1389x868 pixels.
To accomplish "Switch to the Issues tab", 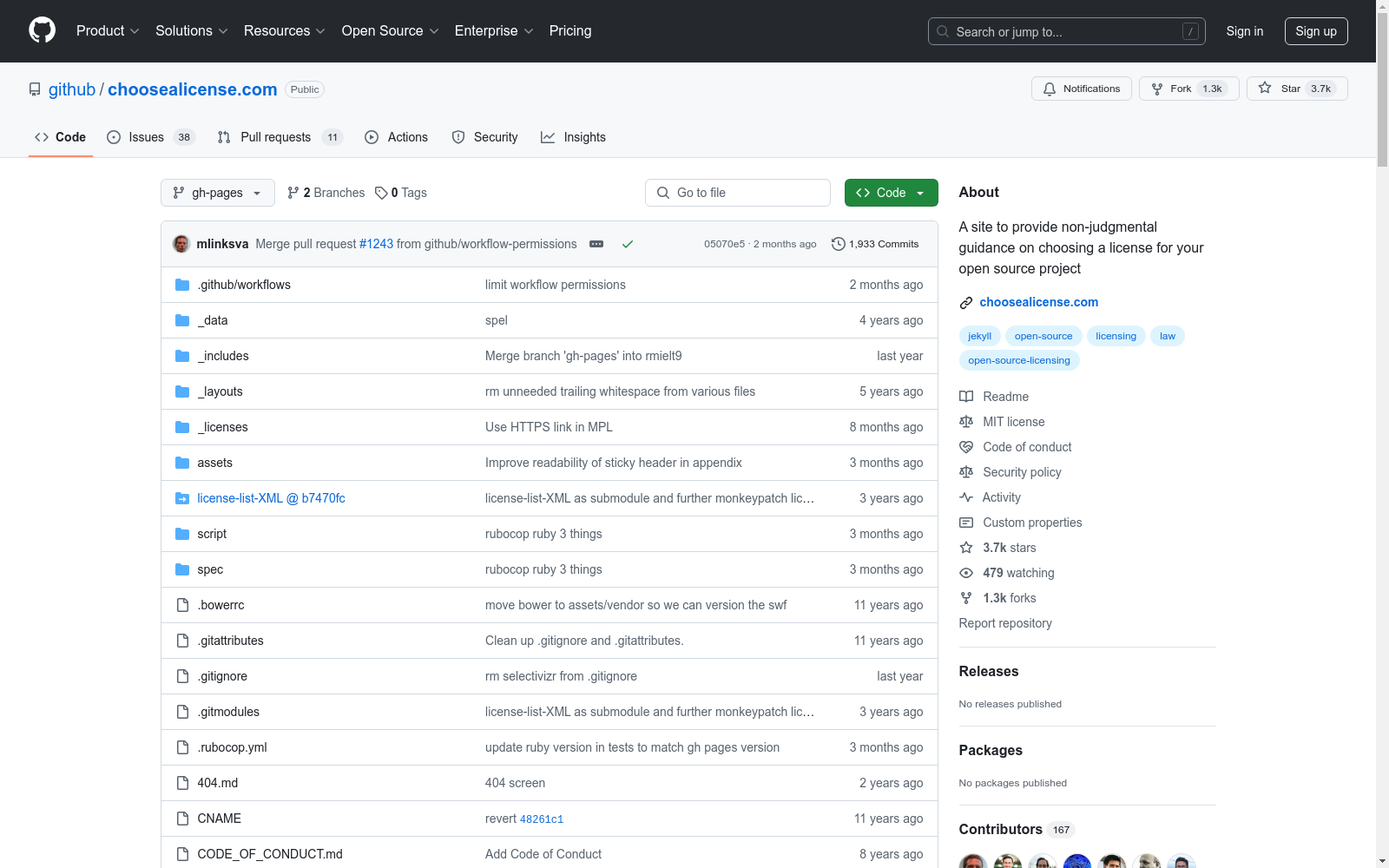I will (x=151, y=137).
